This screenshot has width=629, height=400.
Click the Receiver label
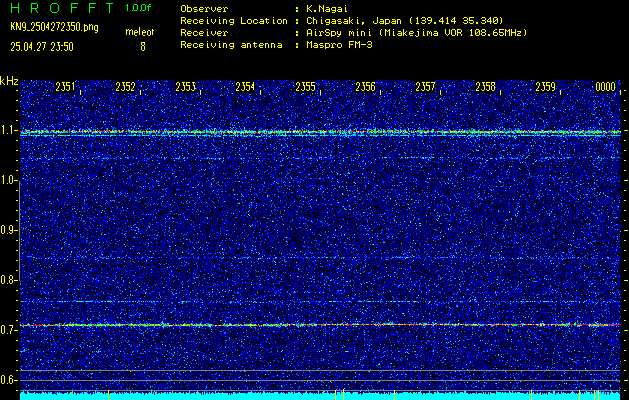point(204,32)
